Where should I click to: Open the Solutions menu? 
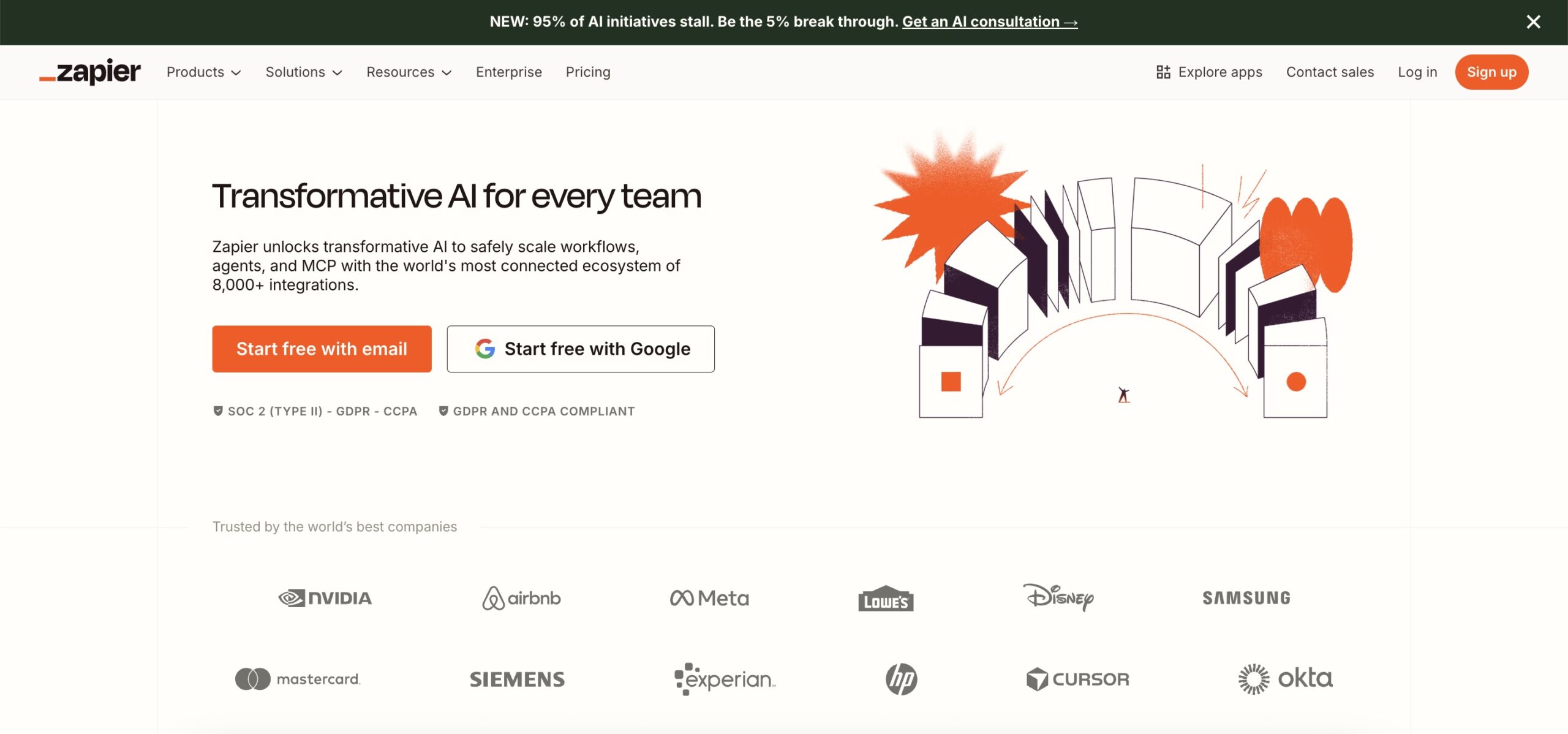tap(303, 72)
